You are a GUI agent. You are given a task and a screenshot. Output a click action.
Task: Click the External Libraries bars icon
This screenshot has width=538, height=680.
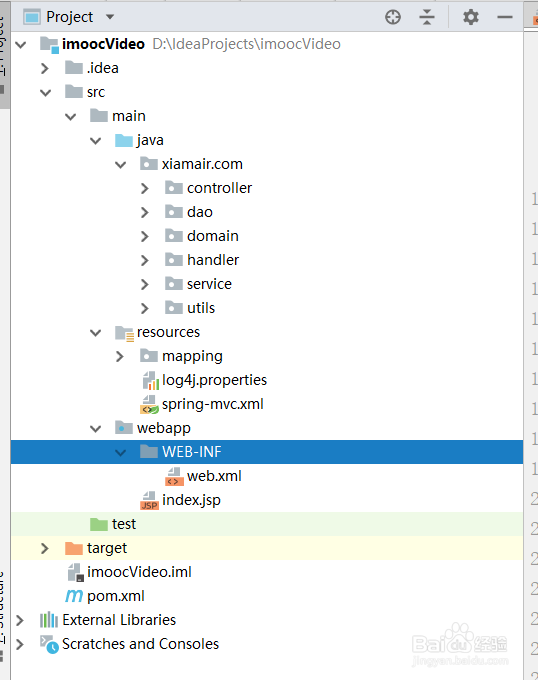click(x=49, y=620)
